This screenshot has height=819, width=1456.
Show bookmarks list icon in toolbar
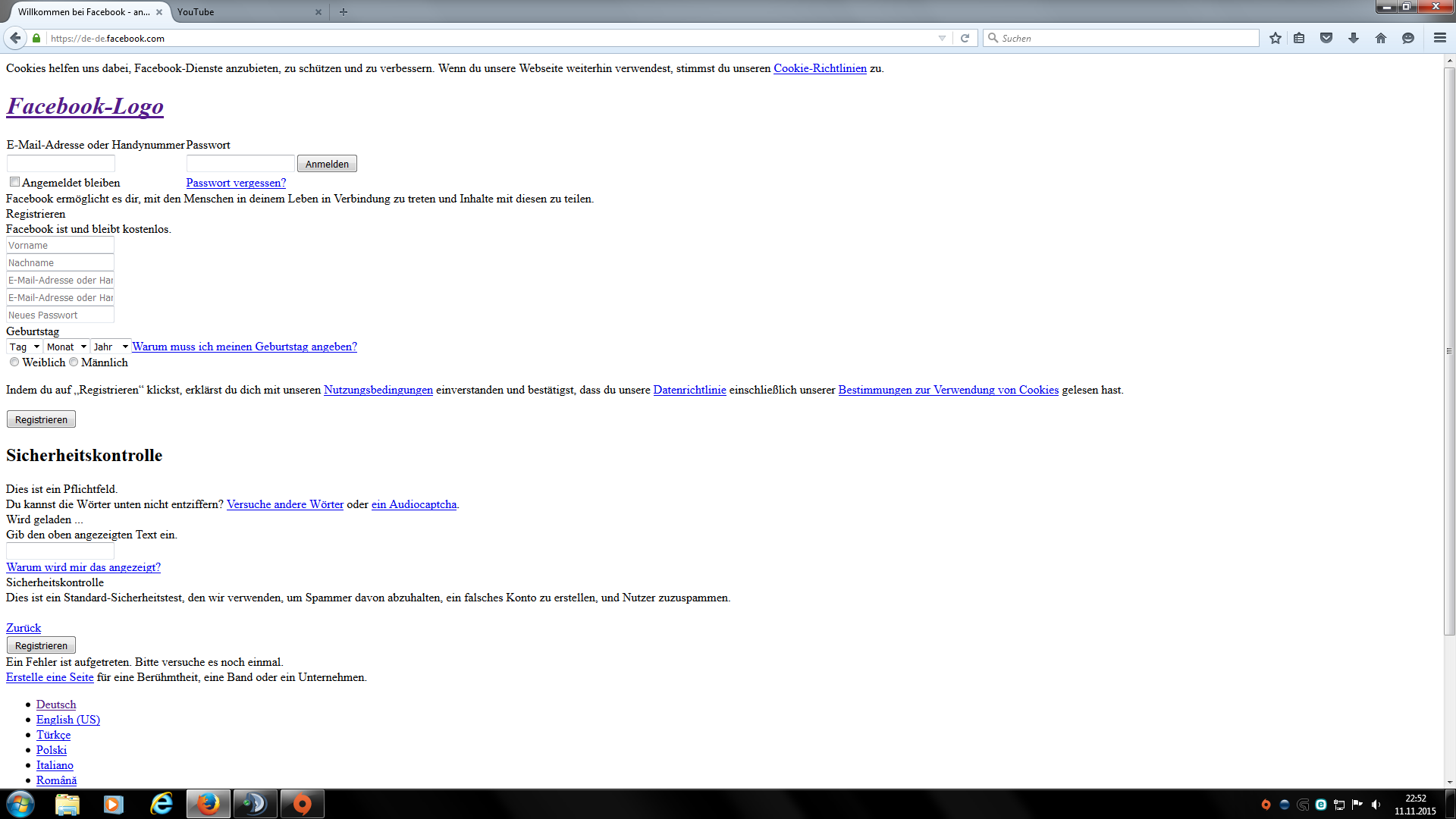(x=1300, y=38)
